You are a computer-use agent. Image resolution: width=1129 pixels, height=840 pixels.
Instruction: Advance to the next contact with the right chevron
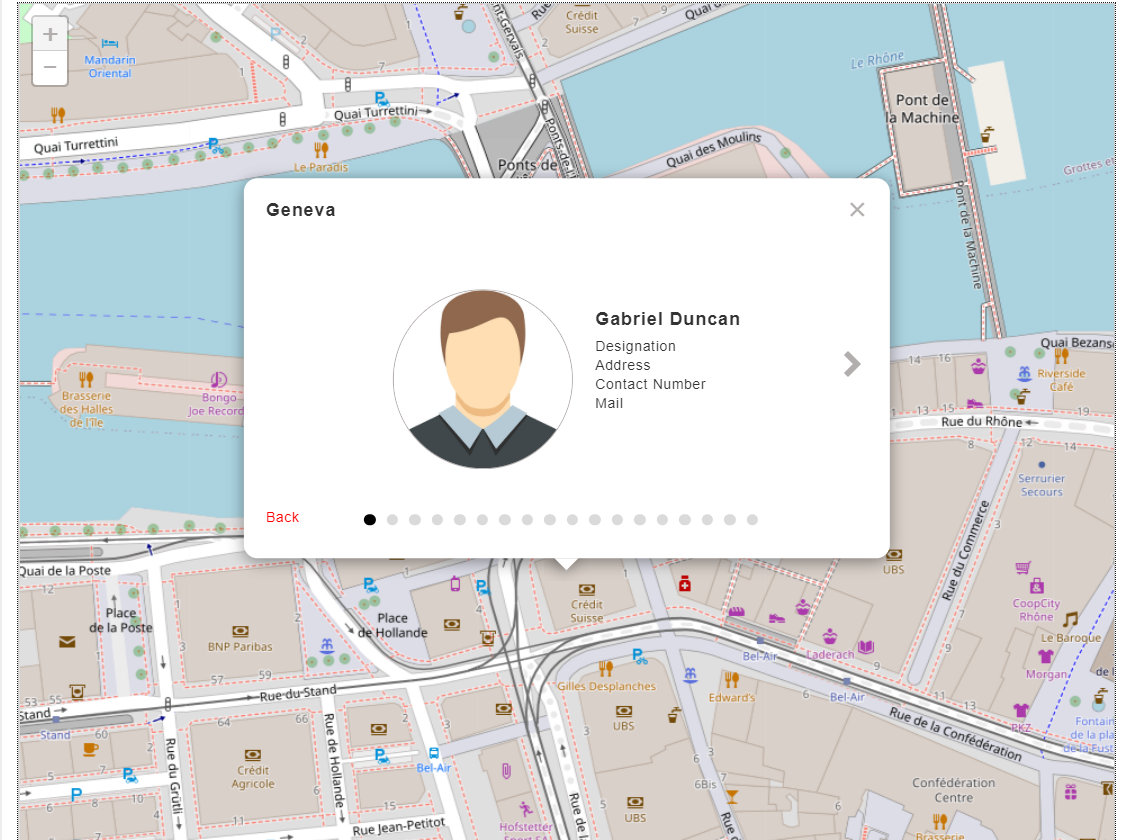point(851,364)
